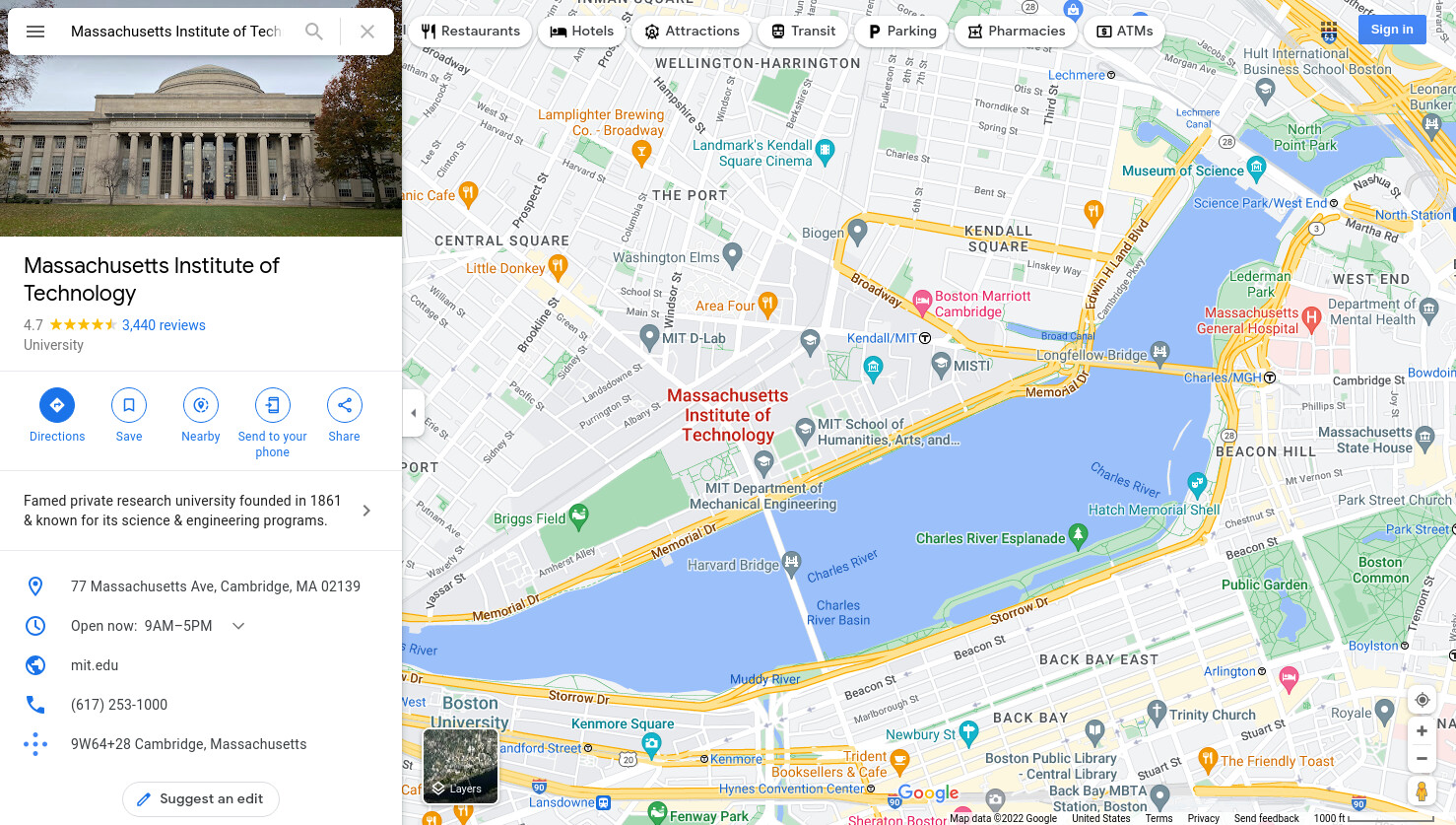The width and height of the screenshot is (1456, 825).
Task: Share the MIT location
Action: coord(345,415)
